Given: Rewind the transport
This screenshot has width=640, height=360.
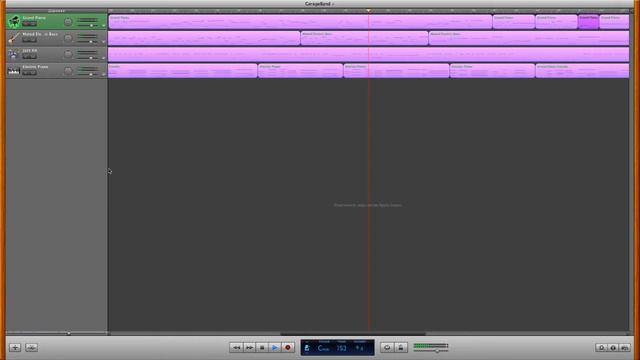Looking at the screenshot, I should [236, 347].
